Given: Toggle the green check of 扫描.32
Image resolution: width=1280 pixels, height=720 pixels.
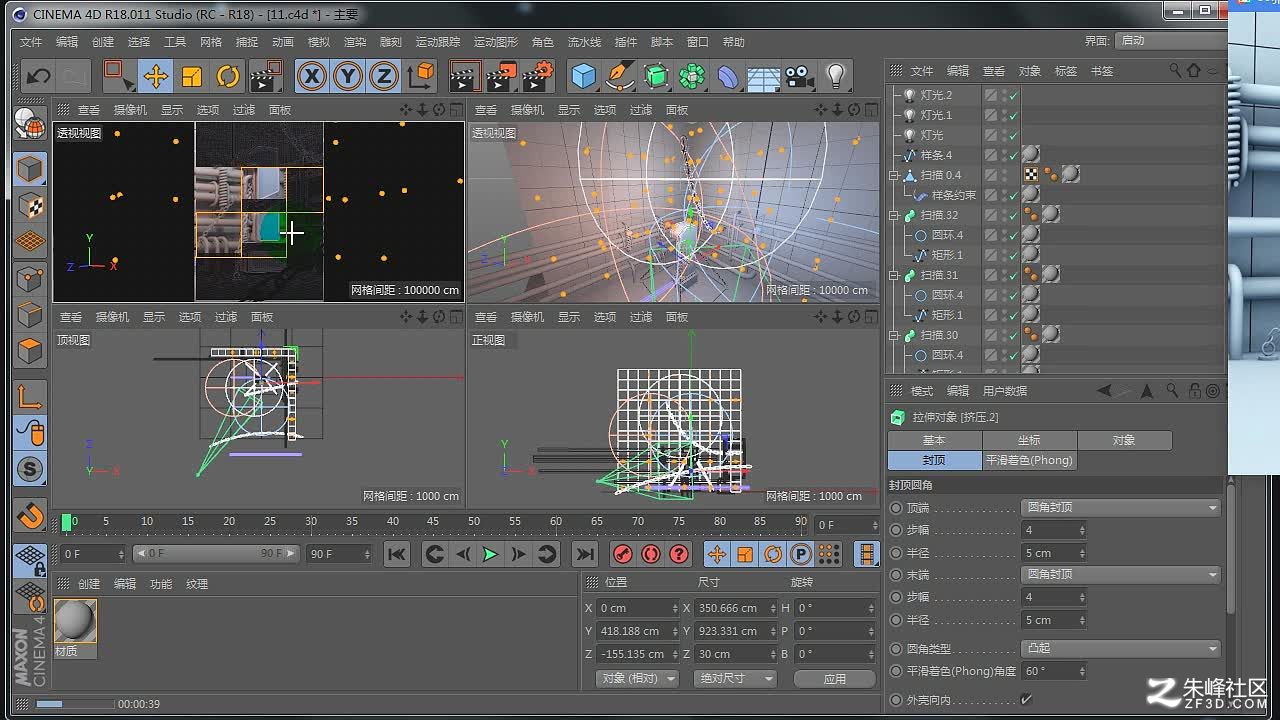Looking at the screenshot, I should coord(1013,215).
